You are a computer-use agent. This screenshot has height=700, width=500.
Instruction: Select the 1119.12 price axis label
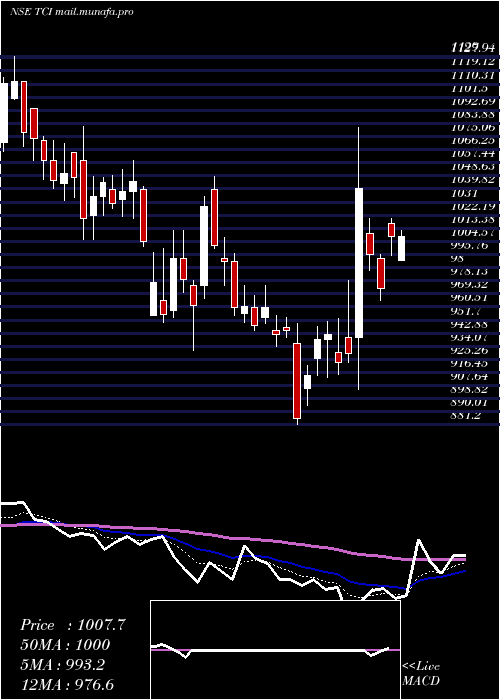coord(475,62)
